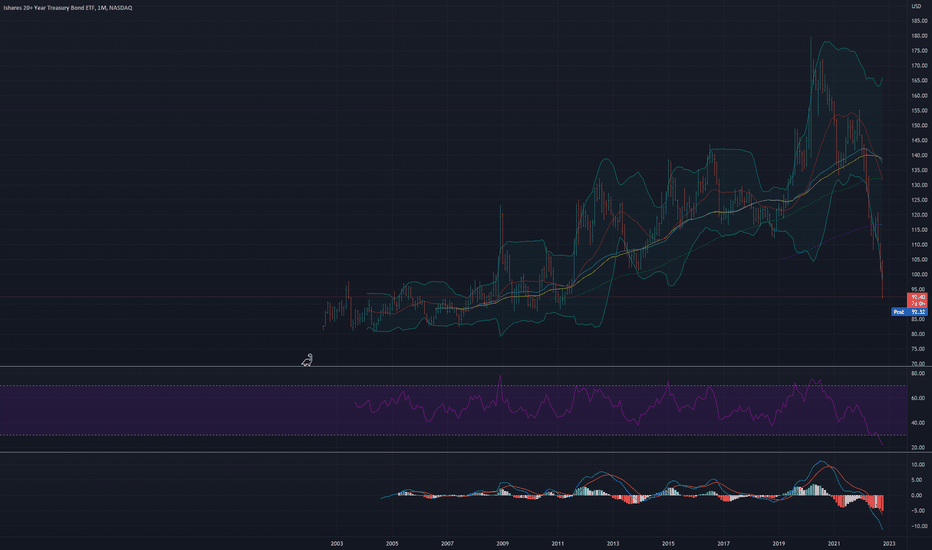This screenshot has height=550, width=932.
Task: Click the 150.00 price axis label
Action: click(920, 125)
